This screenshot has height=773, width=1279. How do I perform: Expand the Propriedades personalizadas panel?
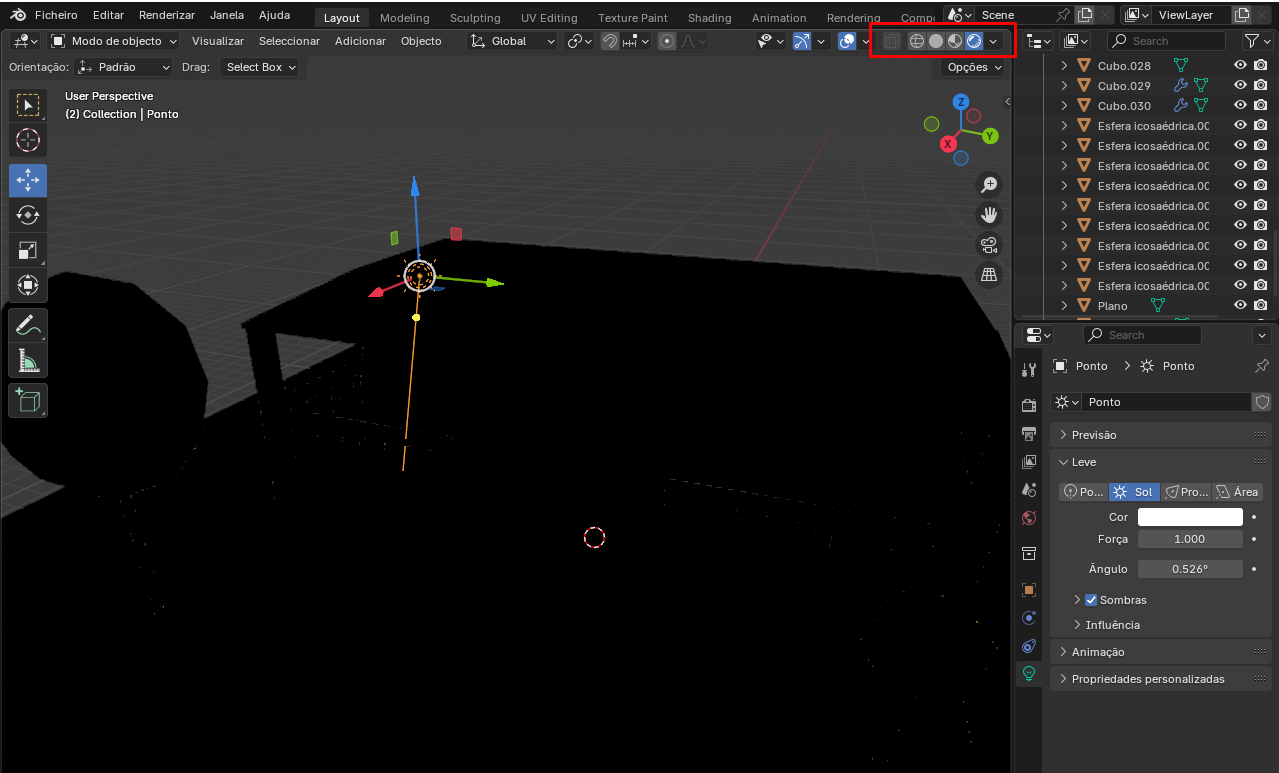click(1161, 679)
